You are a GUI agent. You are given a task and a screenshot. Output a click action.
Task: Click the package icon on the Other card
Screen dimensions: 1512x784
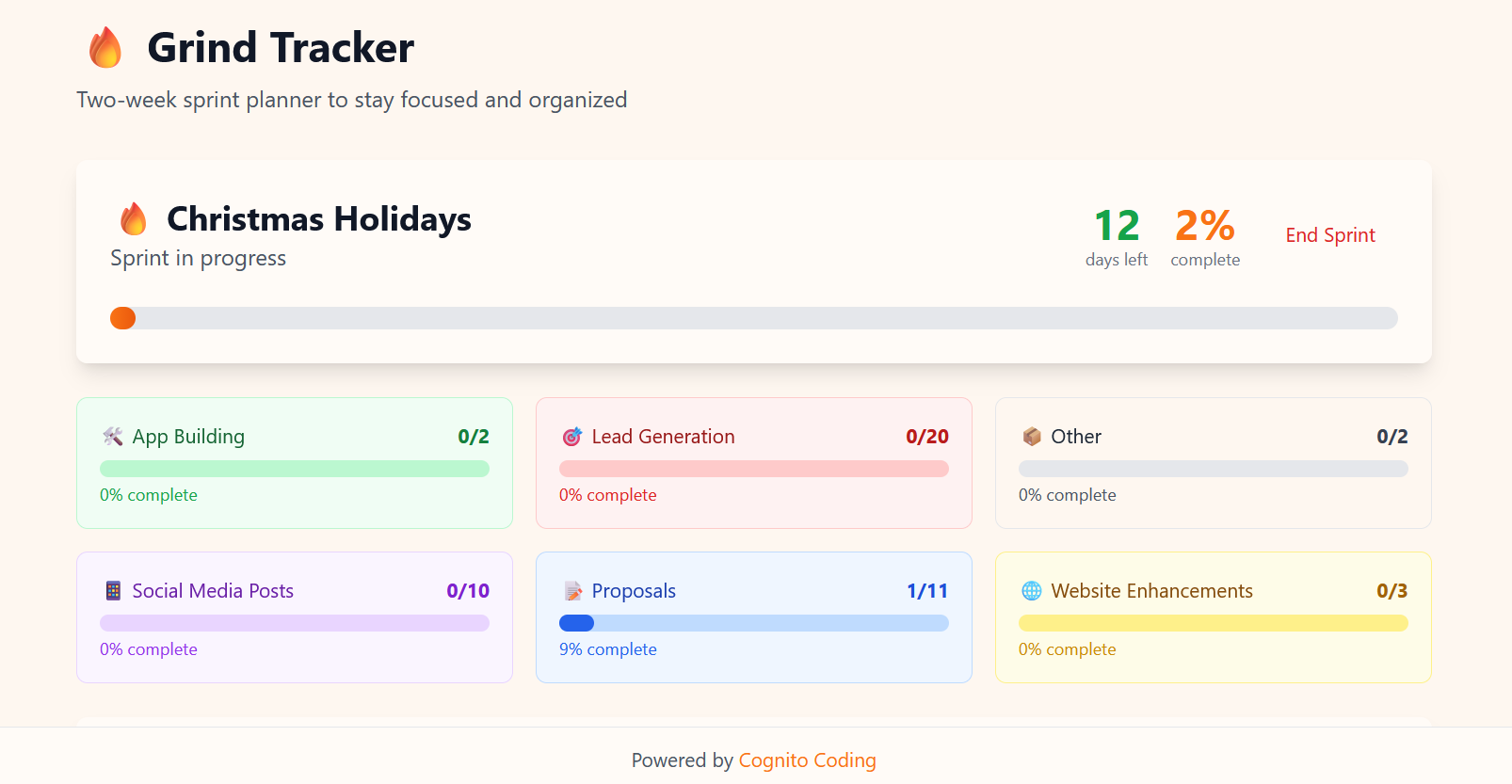click(x=1030, y=436)
